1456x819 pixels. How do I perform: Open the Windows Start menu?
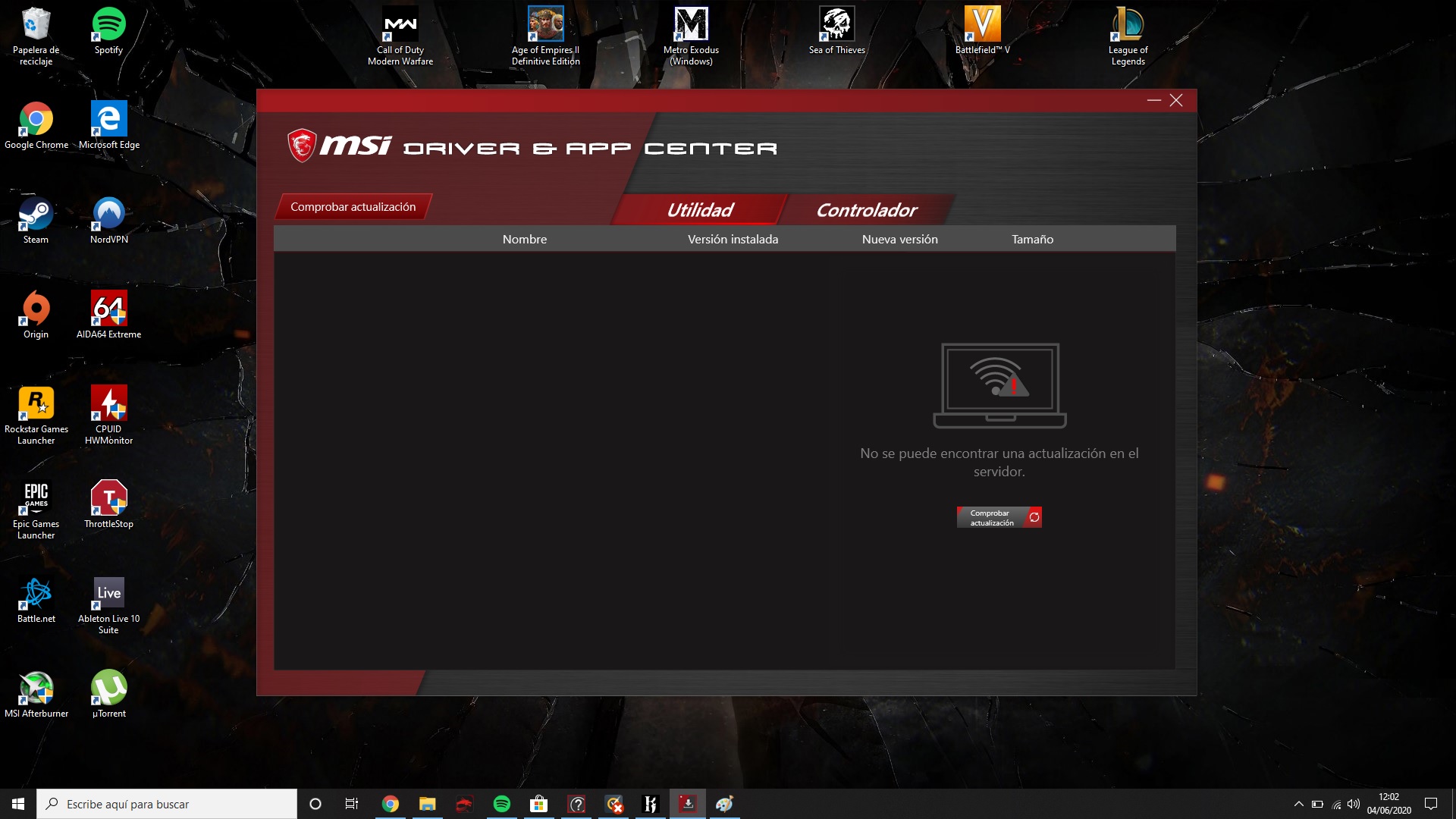click(x=18, y=804)
